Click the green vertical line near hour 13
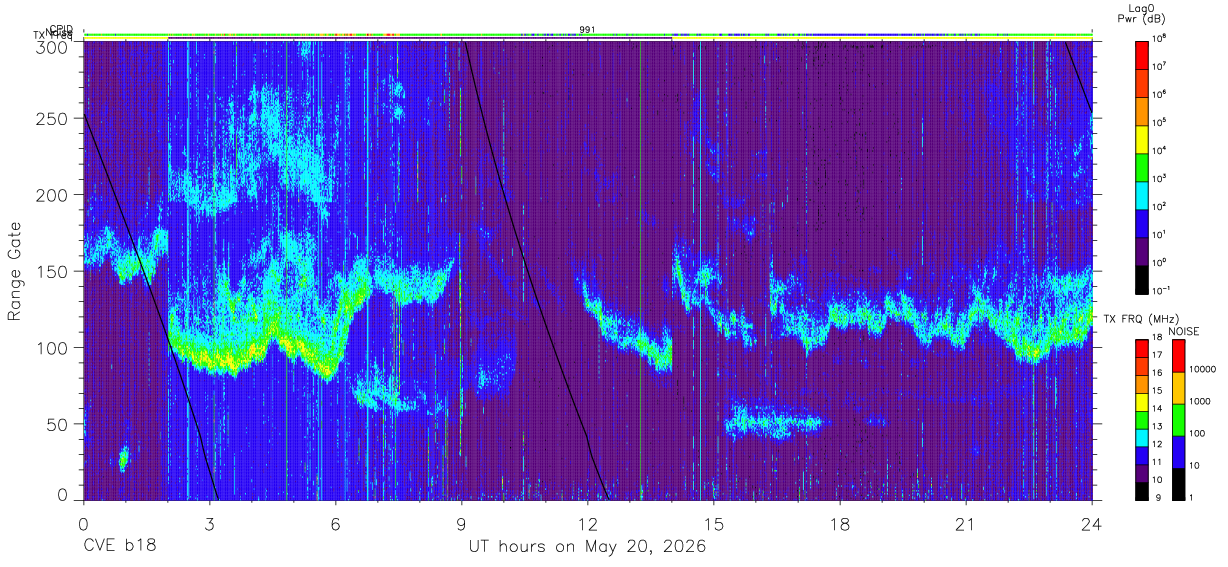The height and width of the screenshot is (567, 1228). (x=640, y=270)
